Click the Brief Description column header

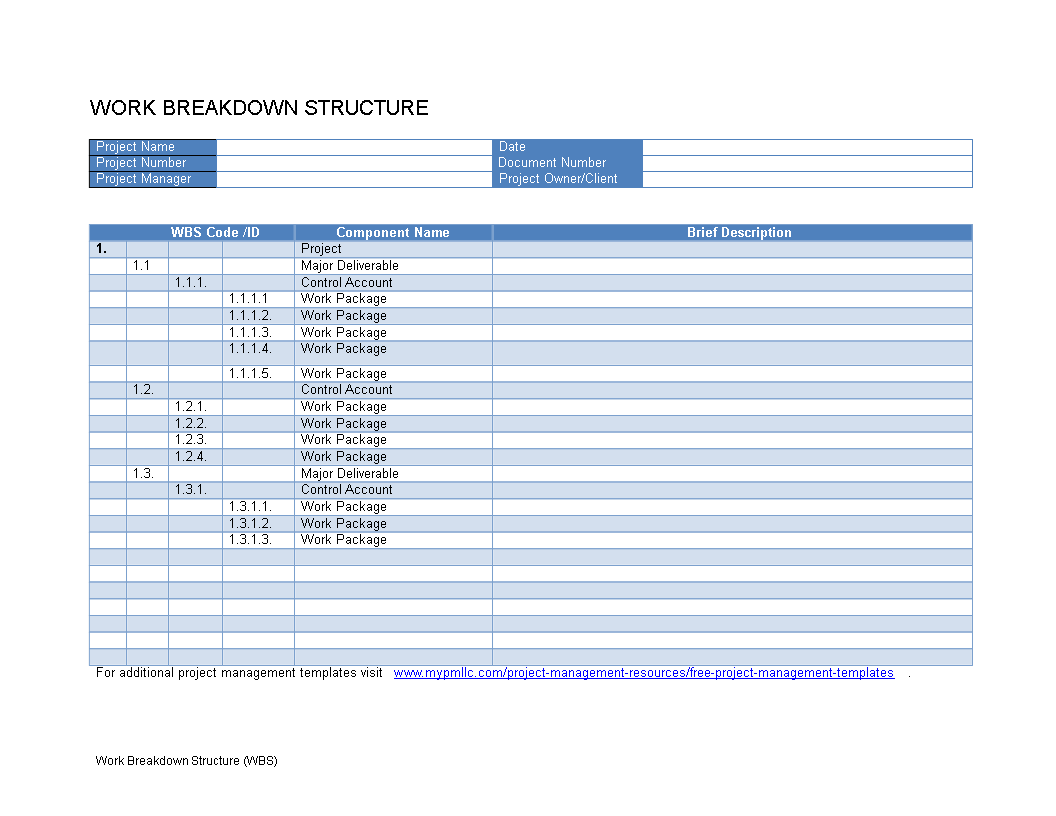(733, 232)
